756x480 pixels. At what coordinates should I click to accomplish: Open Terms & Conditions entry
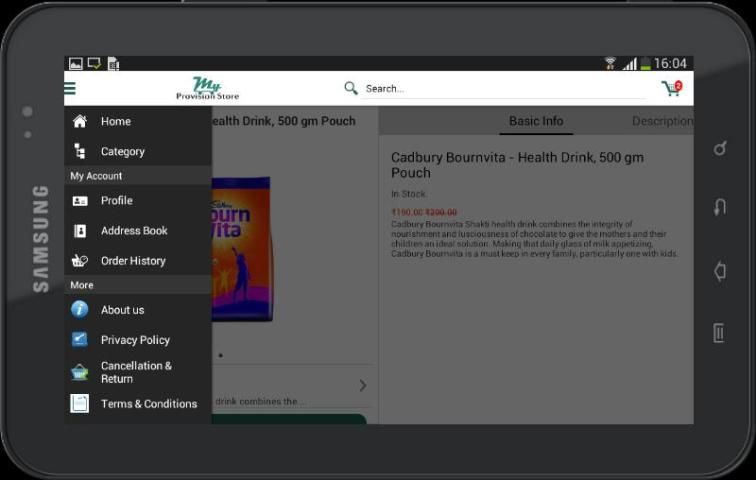pos(148,404)
